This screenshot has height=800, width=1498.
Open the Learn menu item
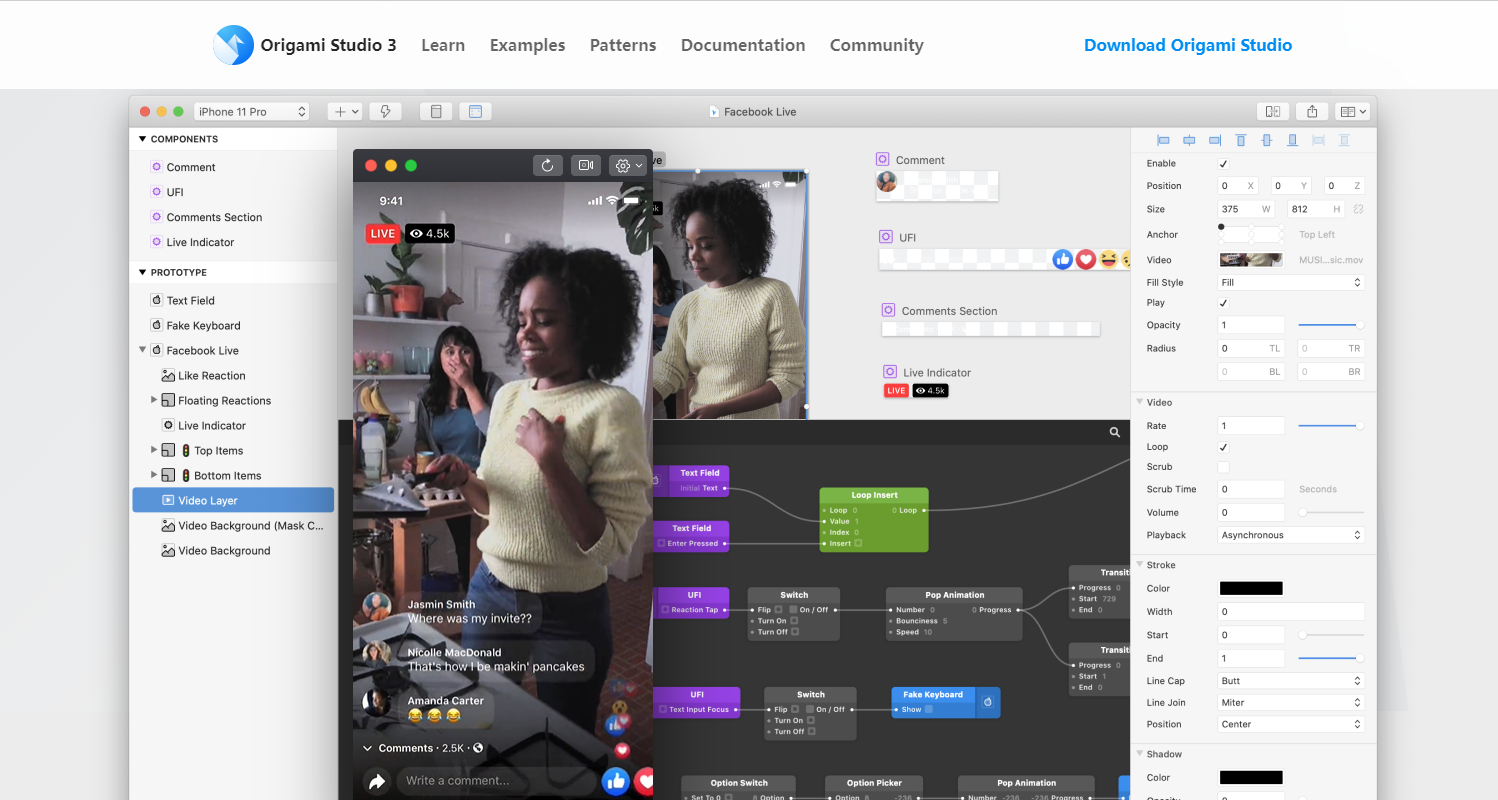tap(443, 45)
